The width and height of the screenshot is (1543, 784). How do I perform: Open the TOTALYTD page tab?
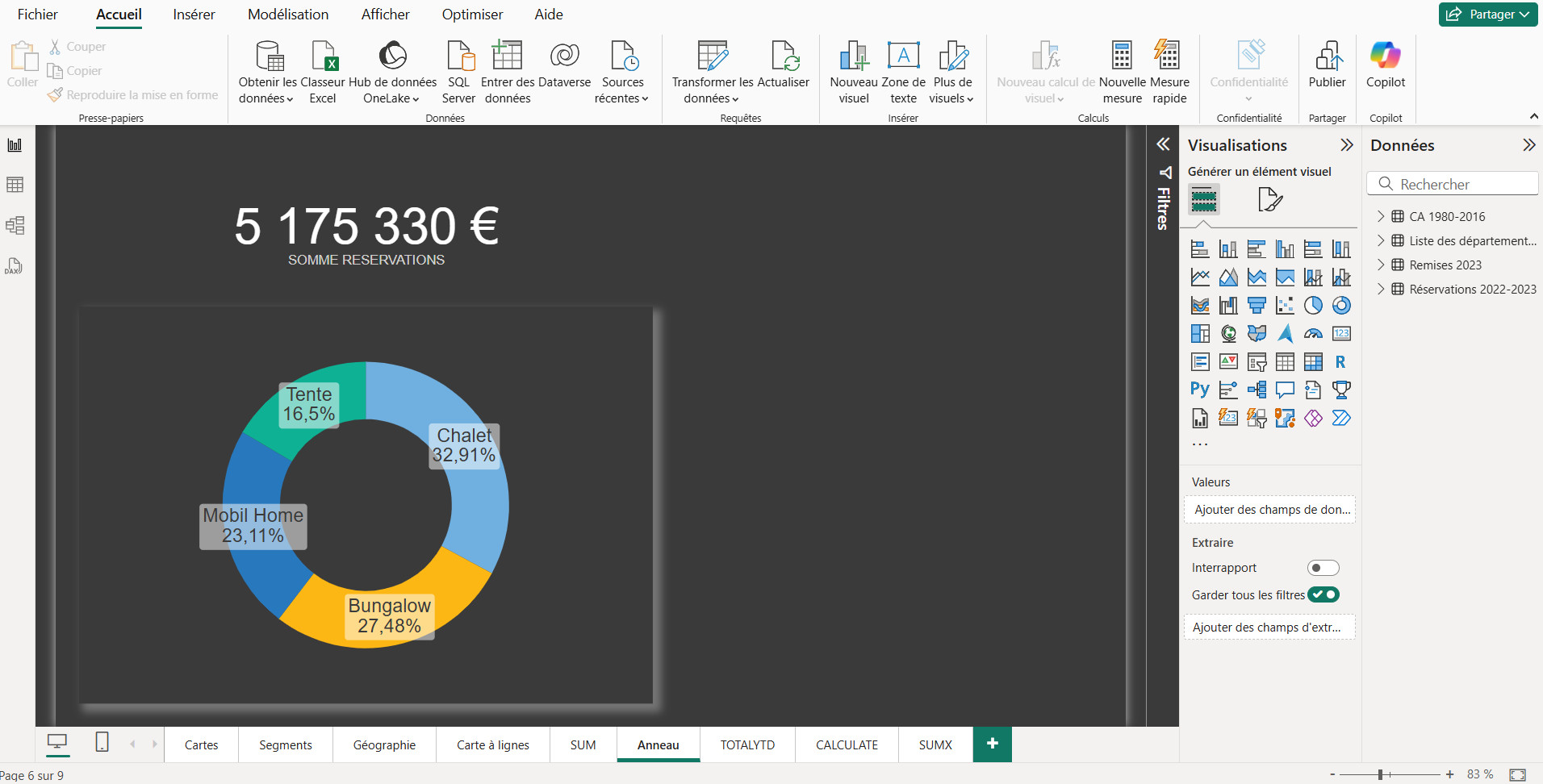[x=747, y=744]
